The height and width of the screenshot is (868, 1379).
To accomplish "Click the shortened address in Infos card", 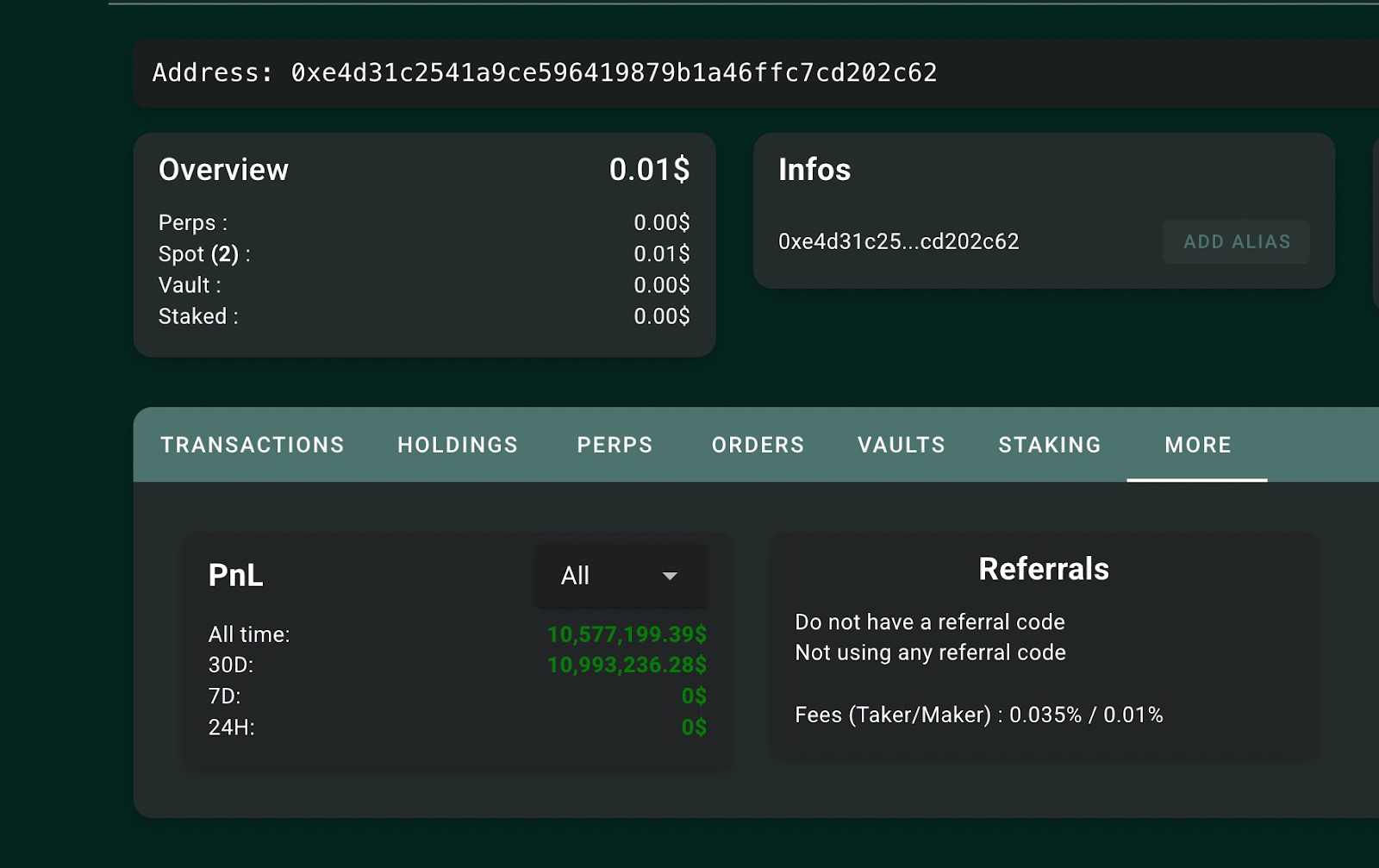I will click(898, 242).
